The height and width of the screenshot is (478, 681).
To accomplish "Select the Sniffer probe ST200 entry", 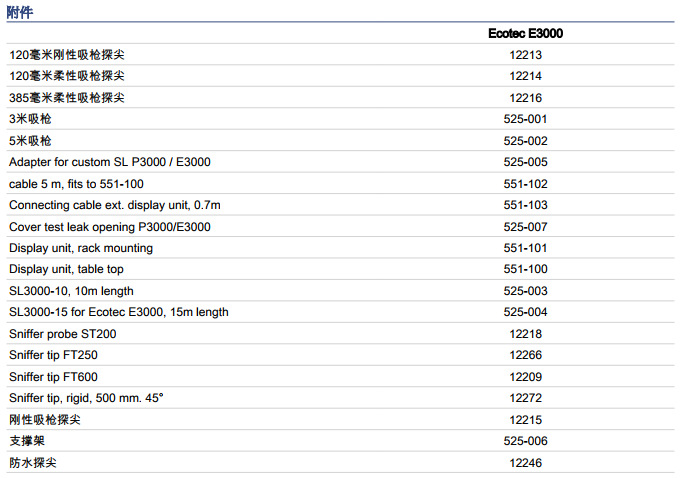I will (63, 333).
